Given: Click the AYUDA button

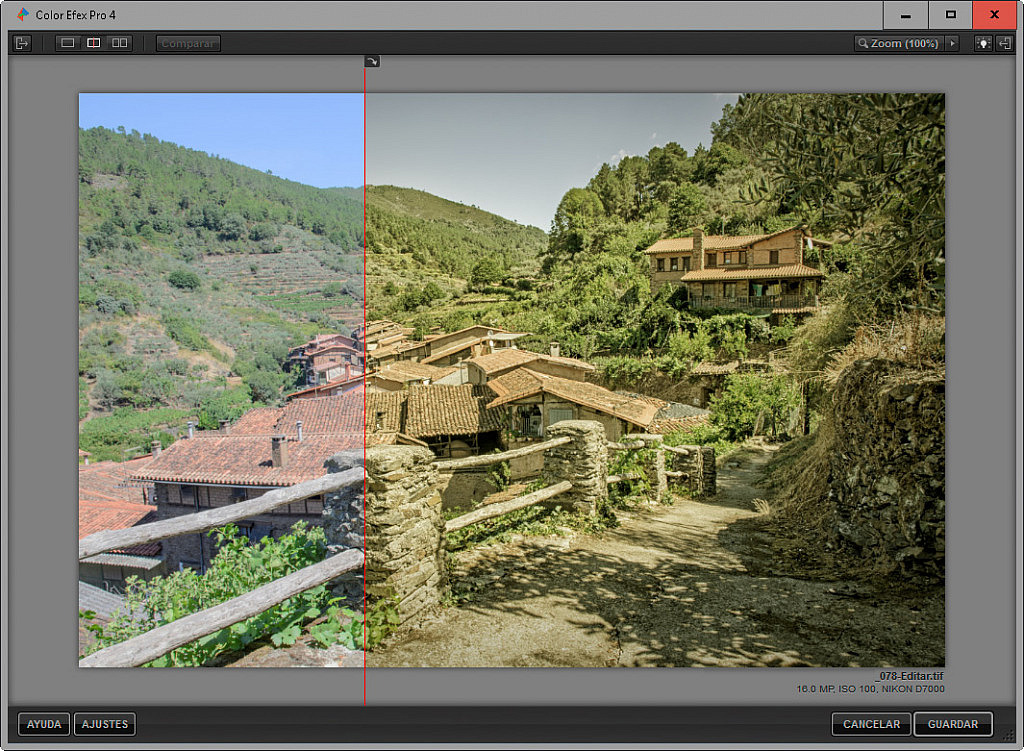Looking at the screenshot, I should (43, 724).
